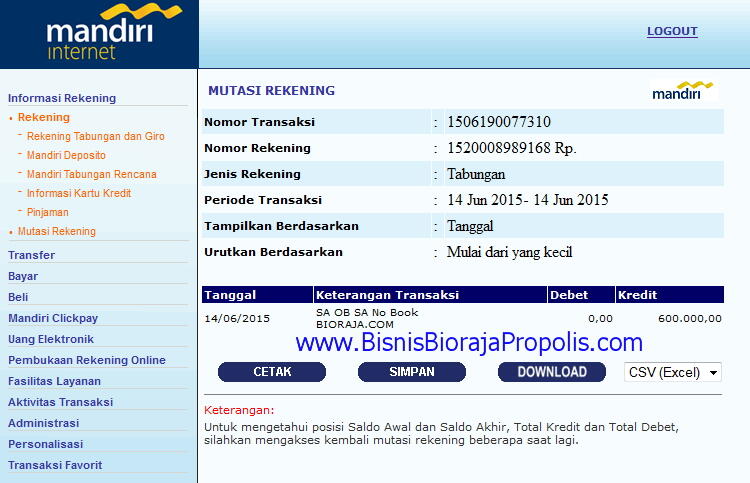750x483 pixels.
Task: Open the Pinjaman link
Action: (x=47, y=212)
